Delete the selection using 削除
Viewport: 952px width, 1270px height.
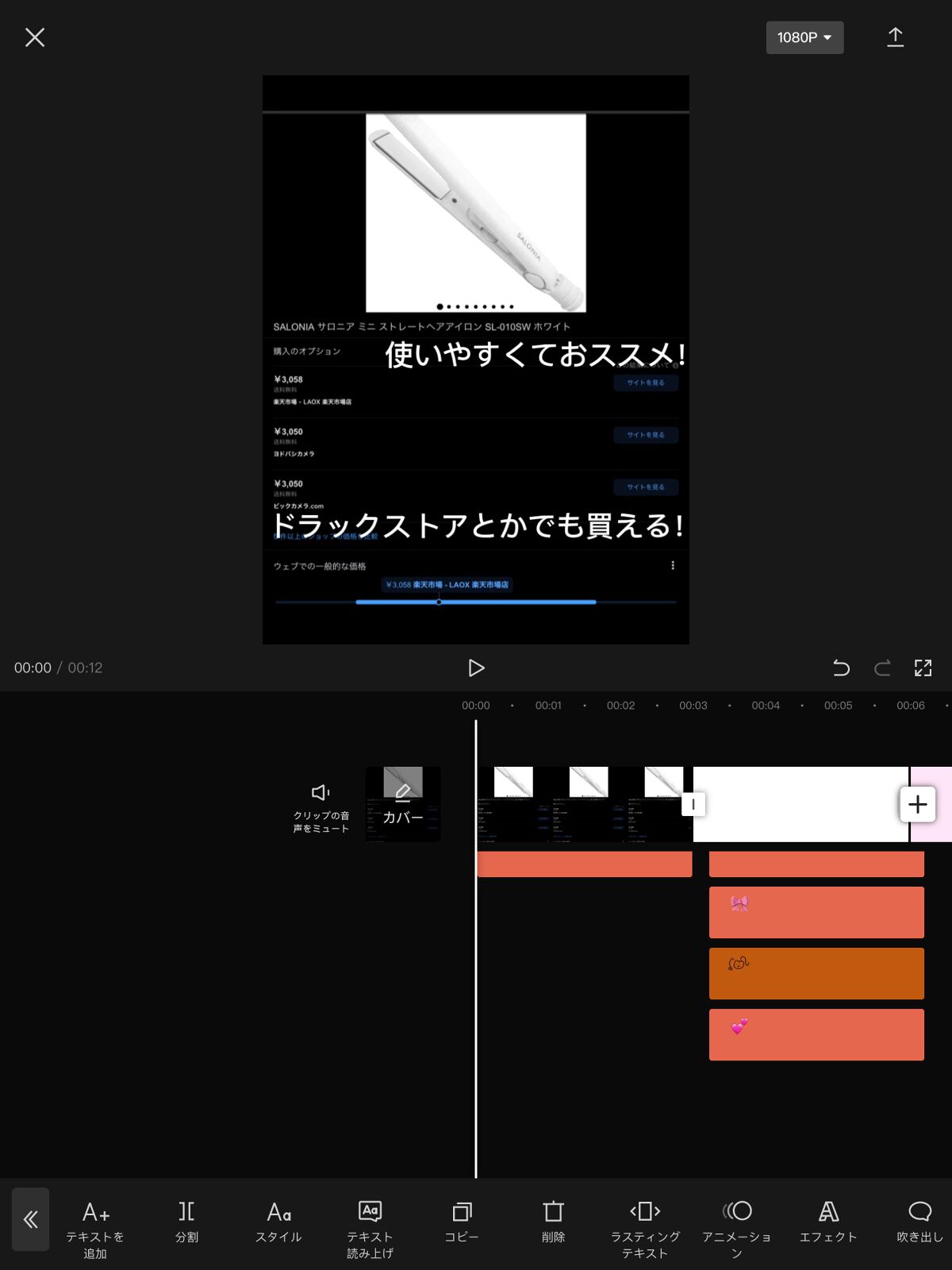(x=553, y=1222)
